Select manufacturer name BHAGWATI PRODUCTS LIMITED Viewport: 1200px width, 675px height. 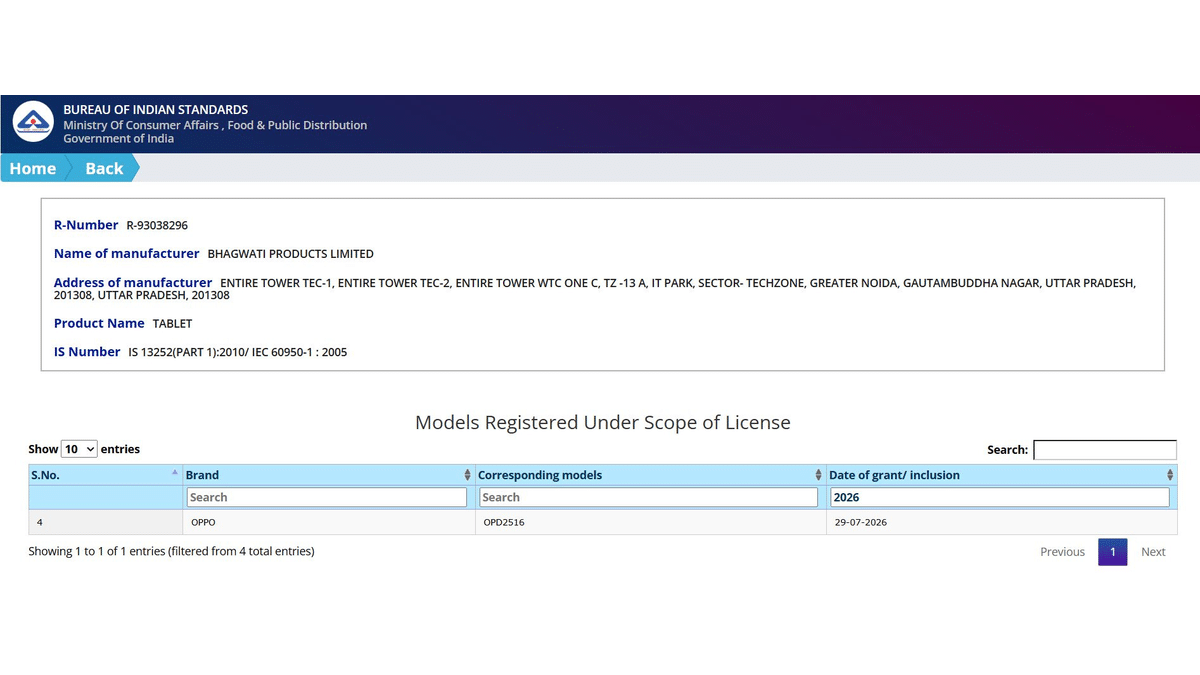[x=290, y=254]
